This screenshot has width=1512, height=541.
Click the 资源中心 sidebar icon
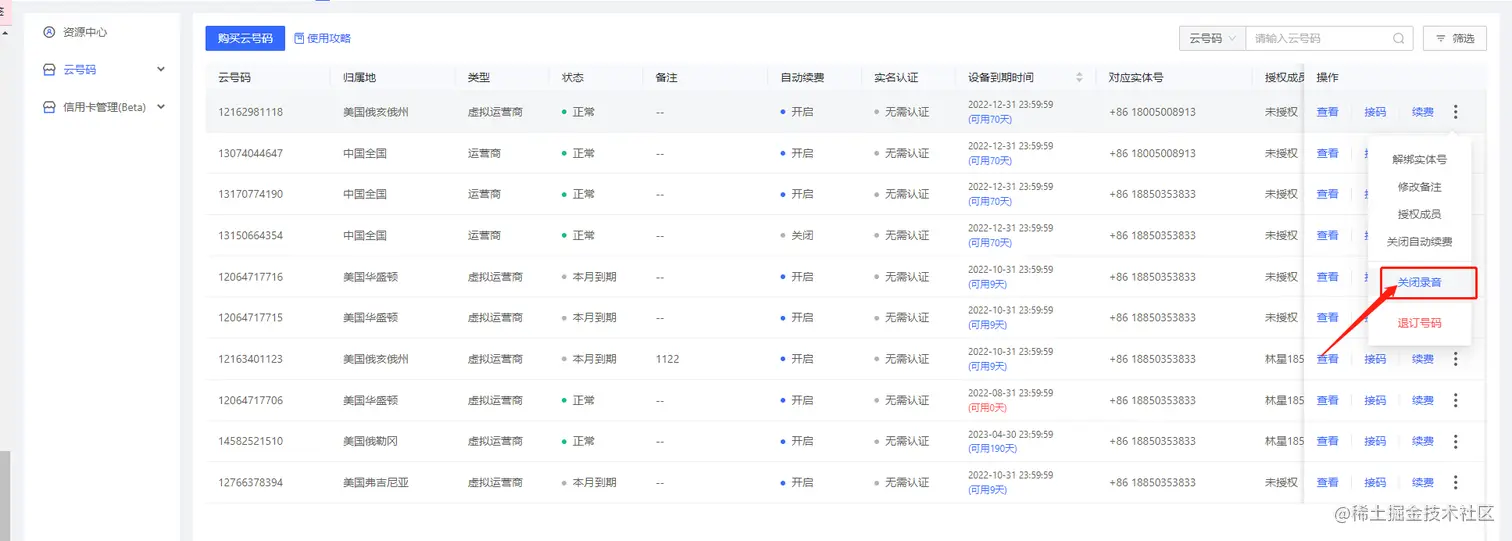tap(49, 32)
